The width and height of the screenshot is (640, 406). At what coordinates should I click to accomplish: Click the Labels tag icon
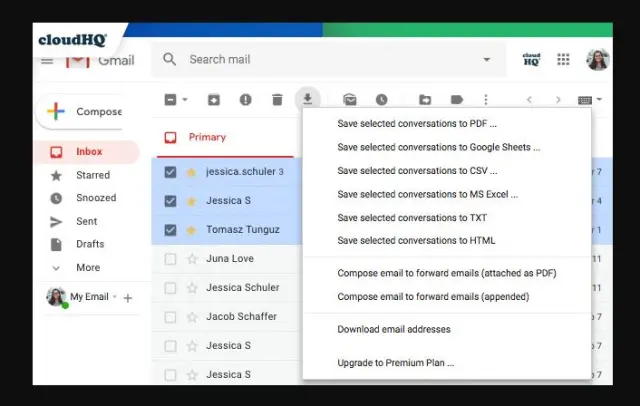[456, 100]
